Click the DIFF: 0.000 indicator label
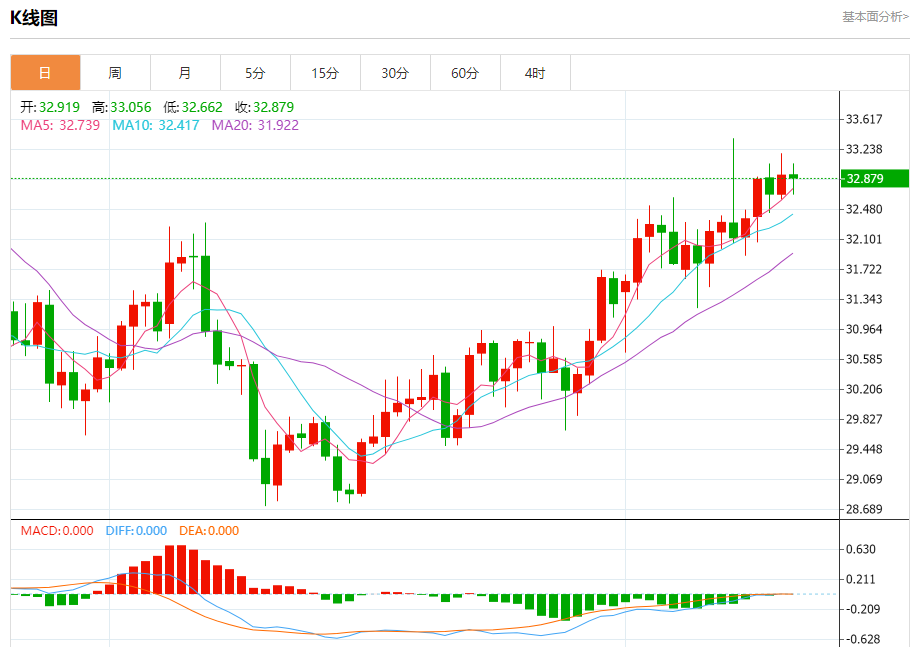Image resolution: width=912 pixels, height=647 pixels. (136, 531)
